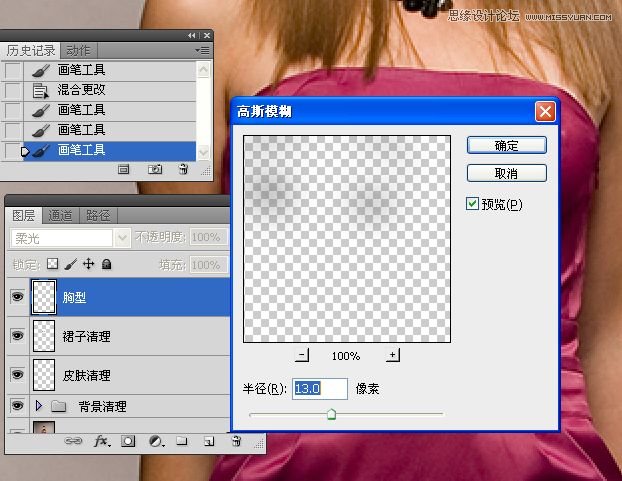Hide the 背景清理 group
The height and width of the screenshot is (481, 622).
[17, 406]
